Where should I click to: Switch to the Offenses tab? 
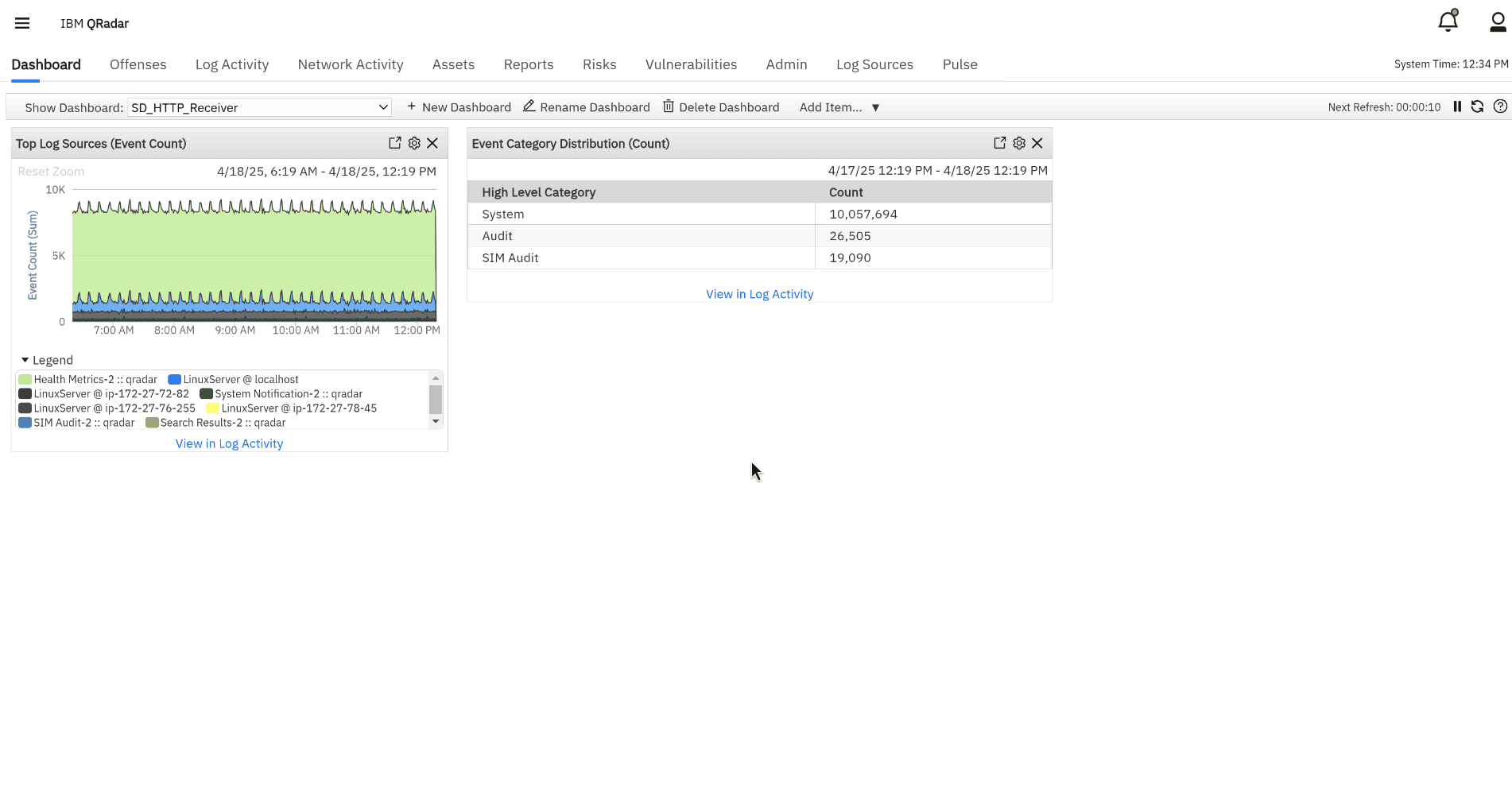pos(138,64)
